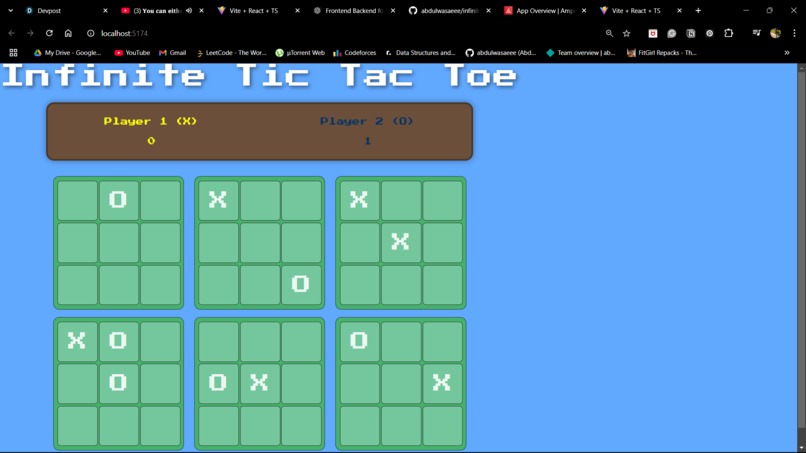Open the zoom magnifier in address bar
Image resolution: width=806 pixels, height=453 pixels.
click(x=609, y=33)
